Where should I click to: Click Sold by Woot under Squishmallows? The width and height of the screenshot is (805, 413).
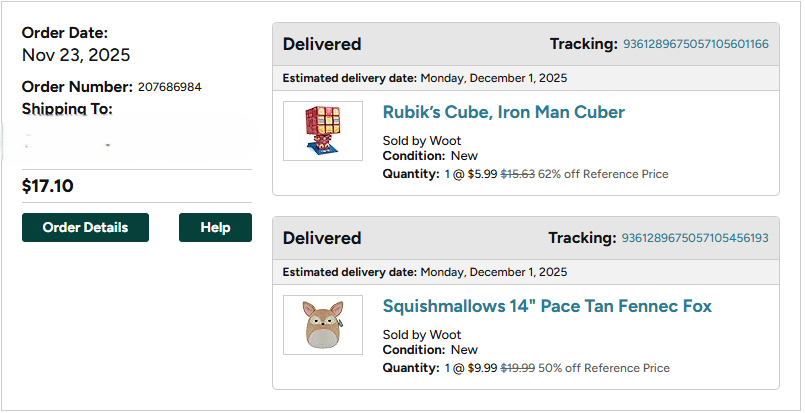(x=422, y=334)
